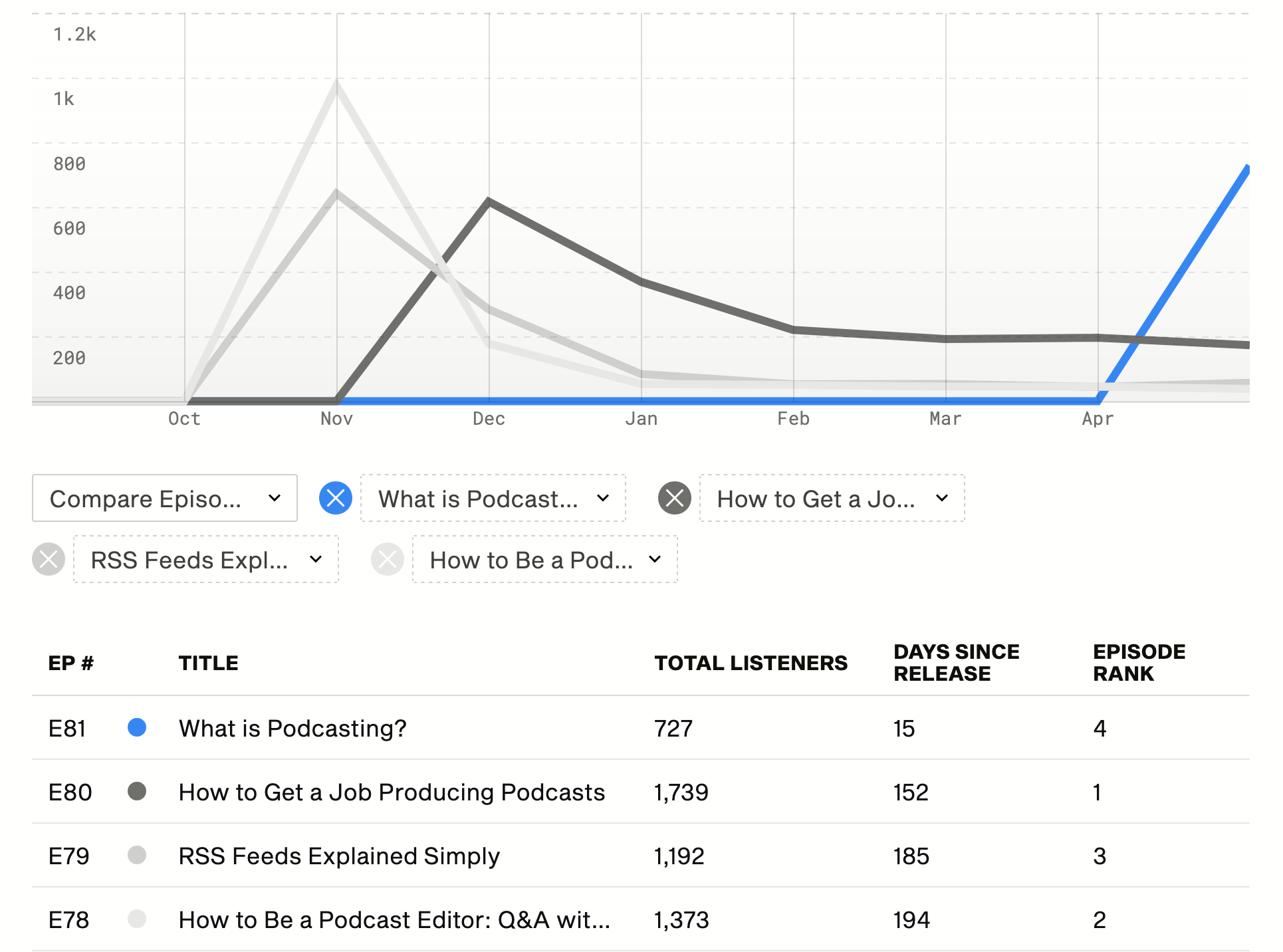1283x952 pixels.
Task: Remove the How to Be a Podcast Editor chip
Action: 388,559
